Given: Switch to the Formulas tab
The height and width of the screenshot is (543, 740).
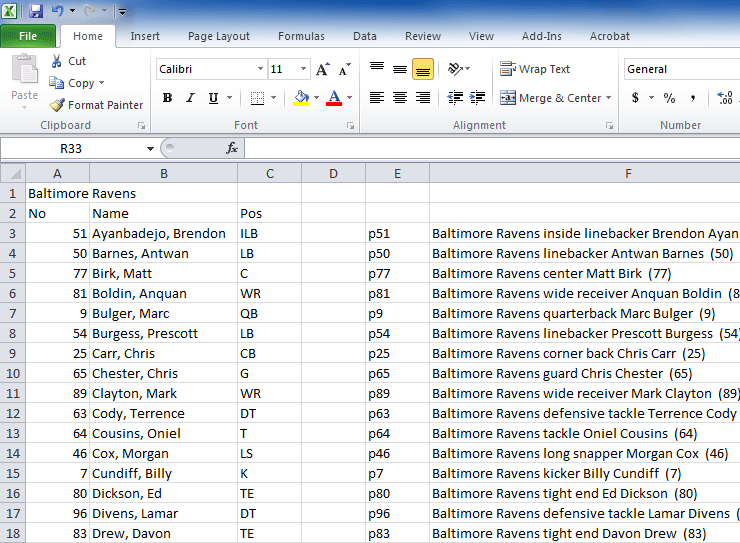Looking at the screenshot, I should pos(301,36).
